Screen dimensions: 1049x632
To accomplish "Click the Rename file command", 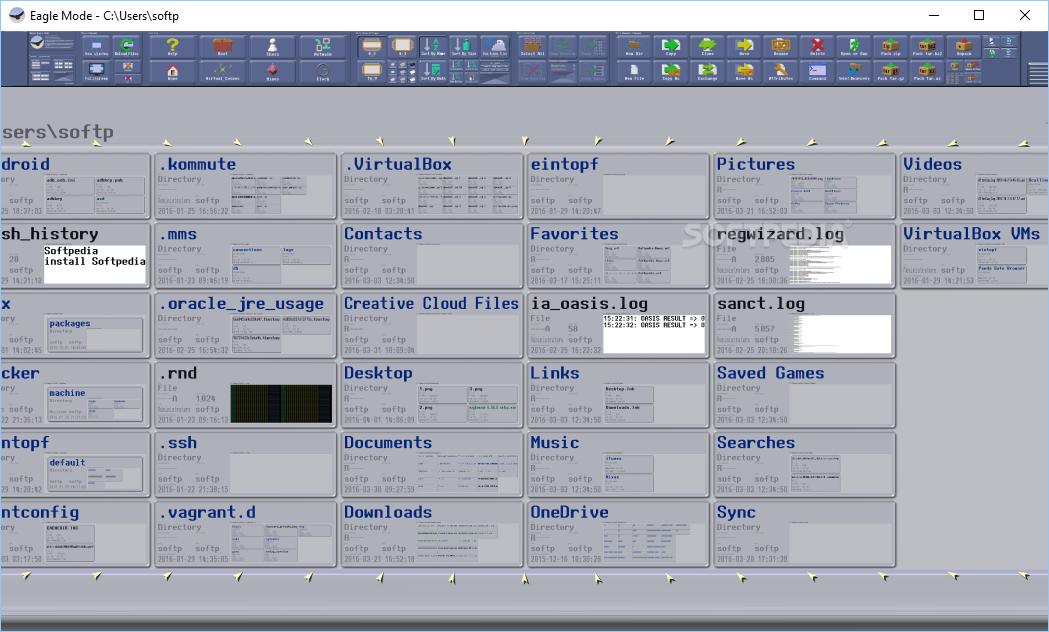I will coord(781,47).
